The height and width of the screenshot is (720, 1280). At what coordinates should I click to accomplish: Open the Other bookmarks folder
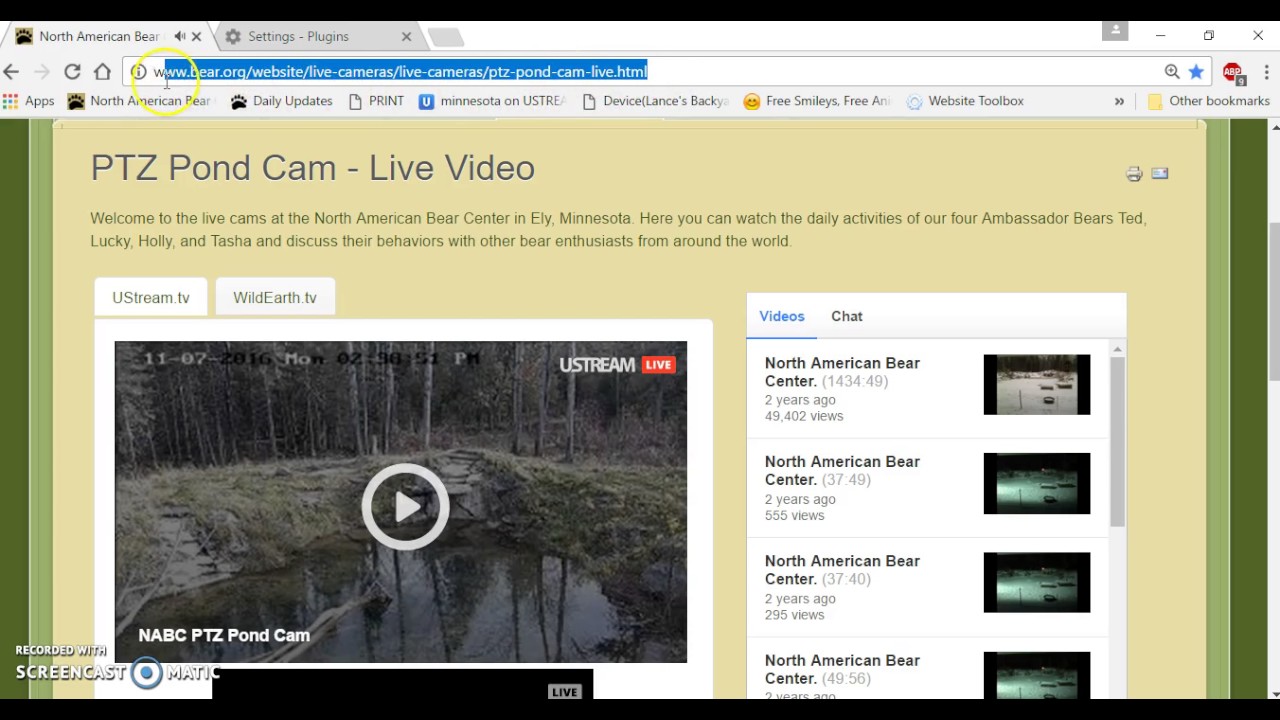1208,101
